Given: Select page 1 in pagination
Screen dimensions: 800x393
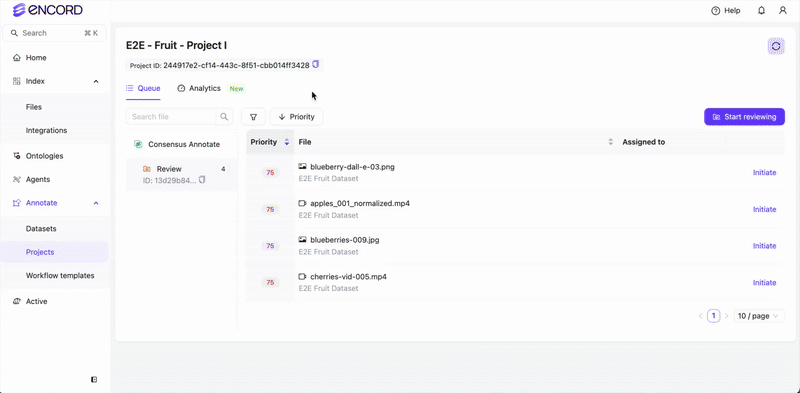Looking at the screenshot, I should (x=713, y=316).
